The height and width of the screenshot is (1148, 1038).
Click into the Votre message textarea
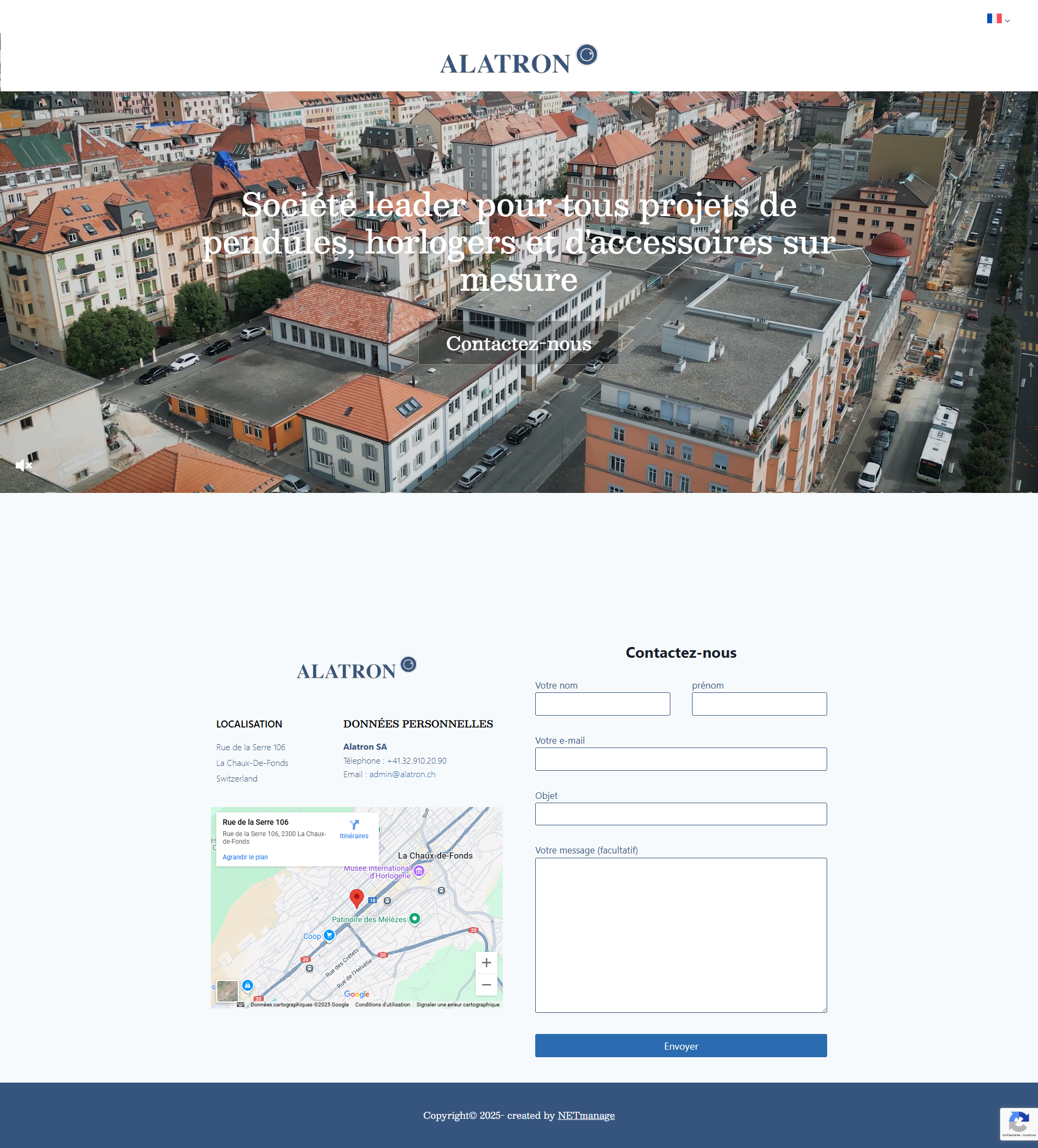pos(681,935)
